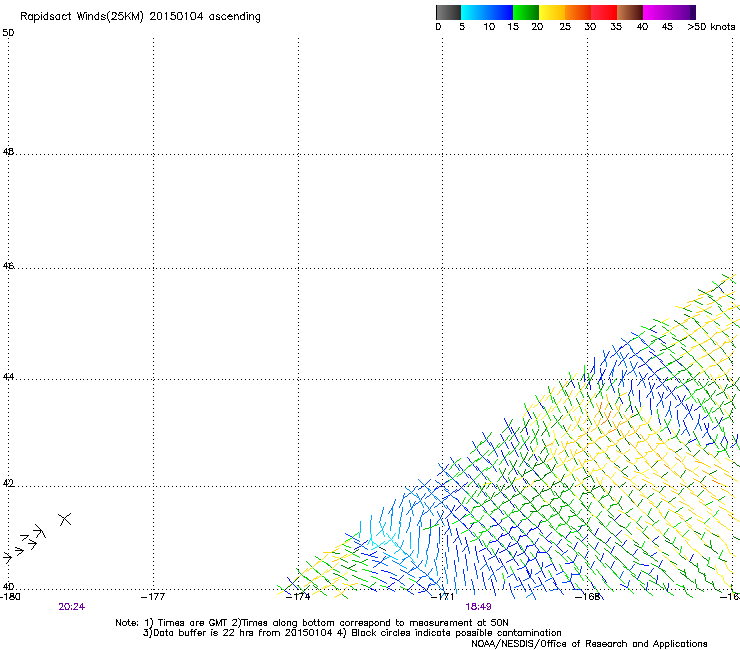Screen dimensions: 740x650
Task: Click the black X marker on the map
Action: click(65, 519)
